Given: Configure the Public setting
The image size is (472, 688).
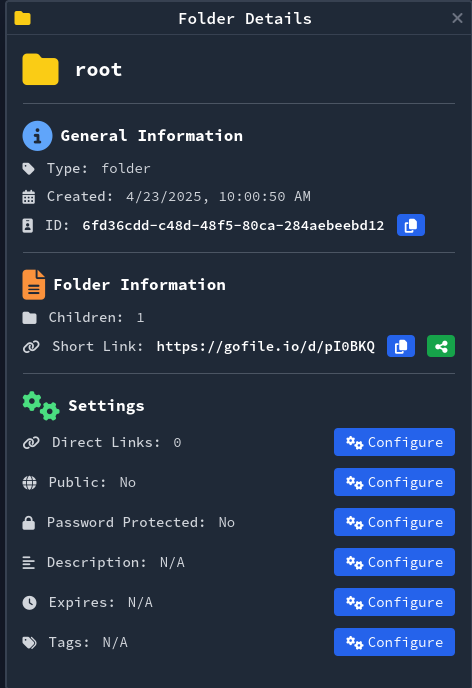Looking at the screenshot, I should coord(394,482).
